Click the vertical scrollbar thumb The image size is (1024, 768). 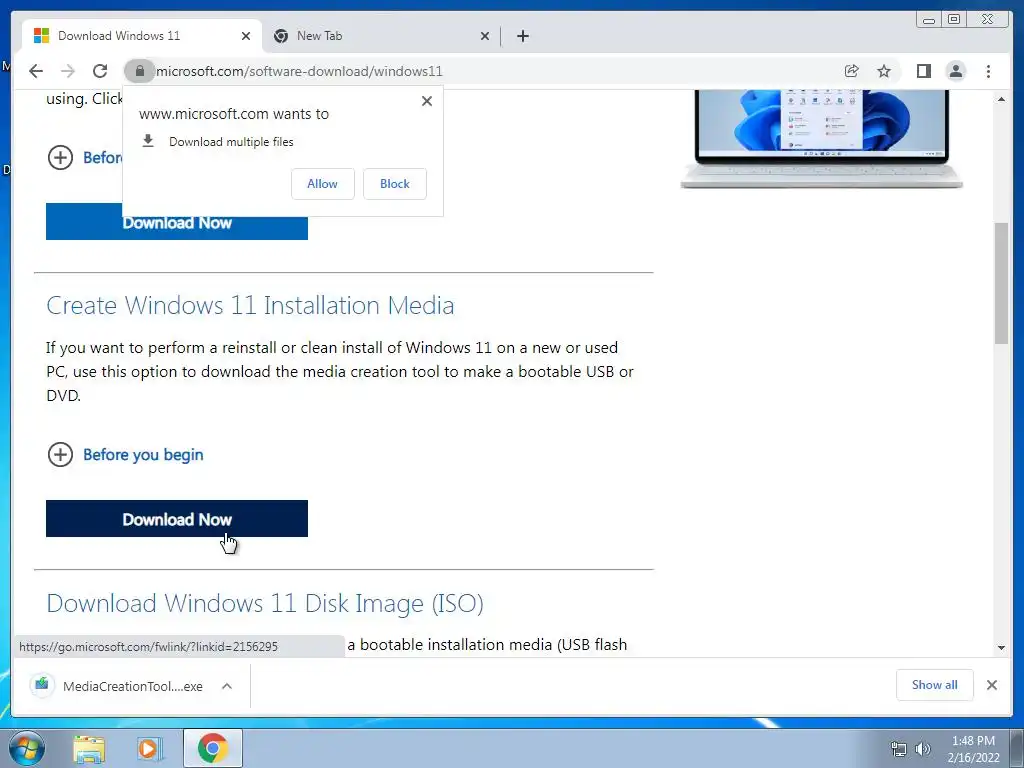click(1001, 283)
